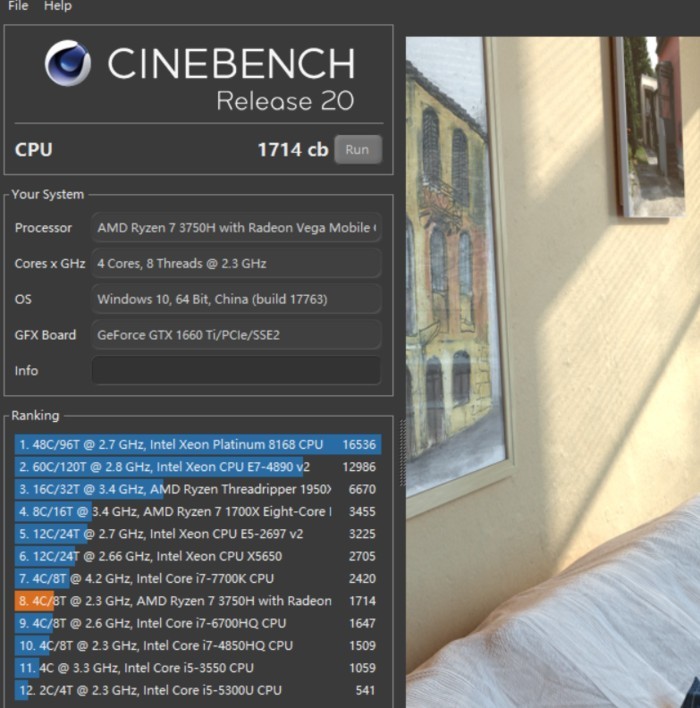Click the CINEBENCH Release 20 title
700x708 pixels.
tap(231, 78)
